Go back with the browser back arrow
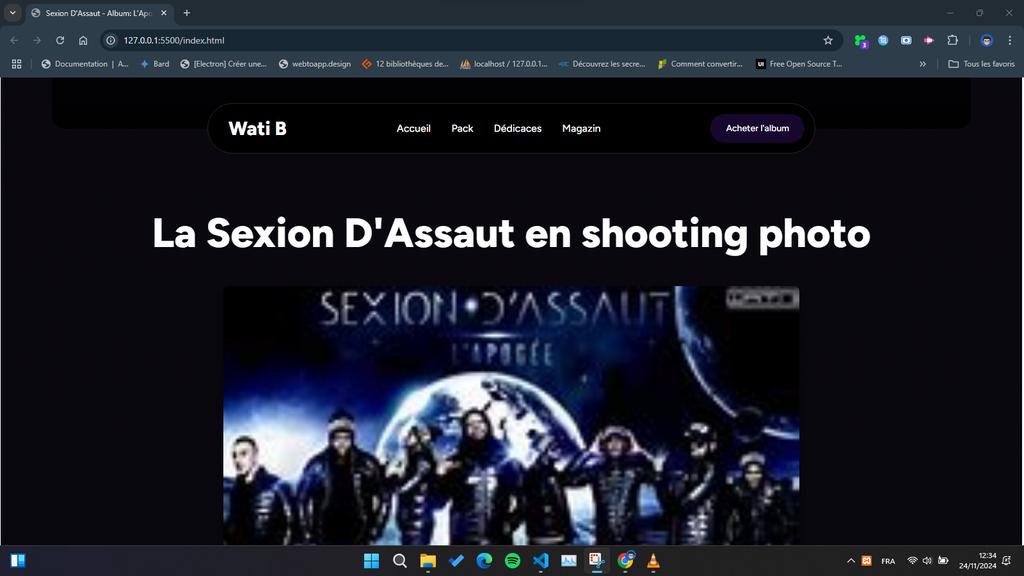The image size is (1024, 576). [14, 40]
